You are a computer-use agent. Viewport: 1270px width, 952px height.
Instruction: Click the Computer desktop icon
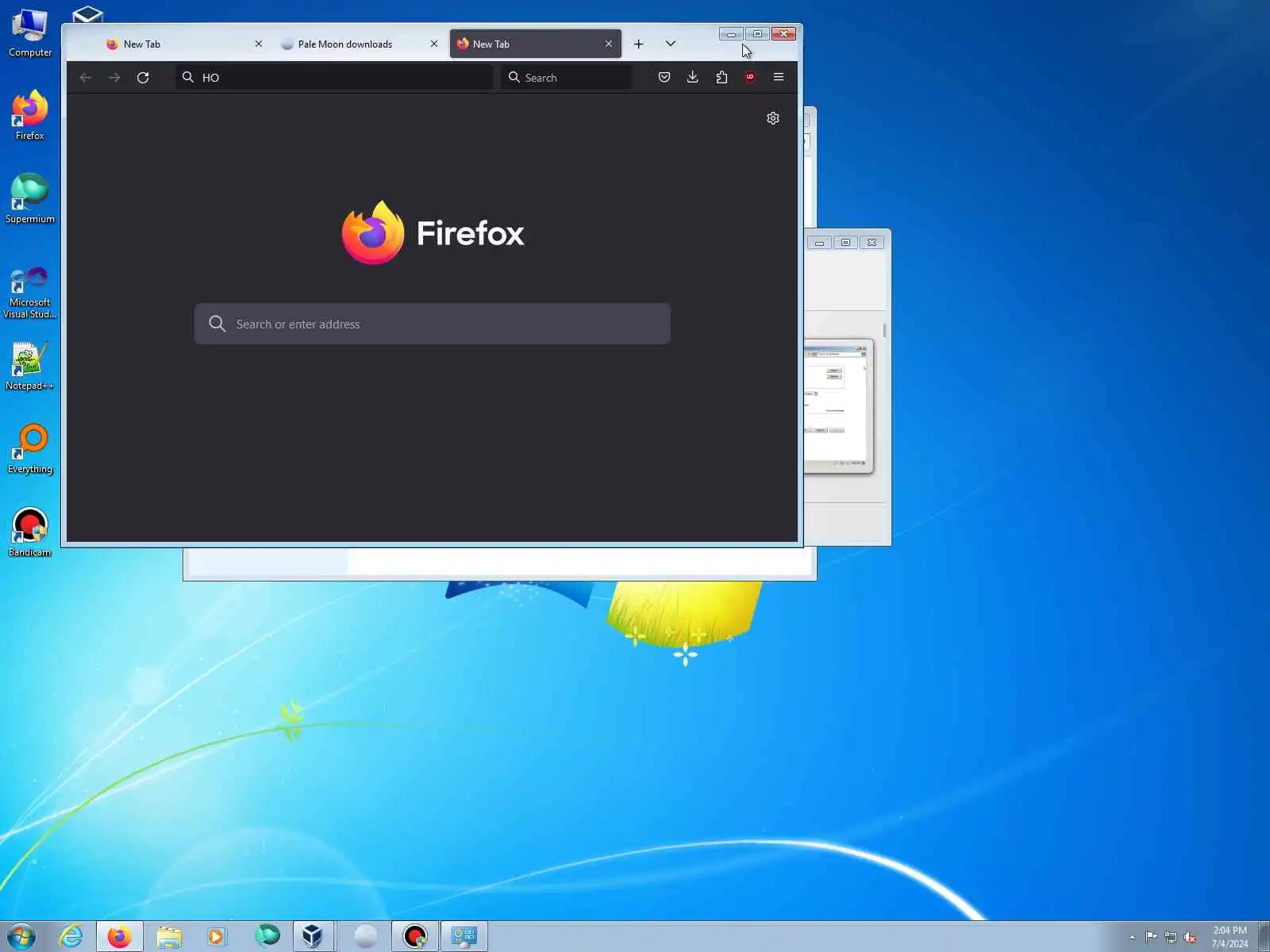[x=30, y=33]
